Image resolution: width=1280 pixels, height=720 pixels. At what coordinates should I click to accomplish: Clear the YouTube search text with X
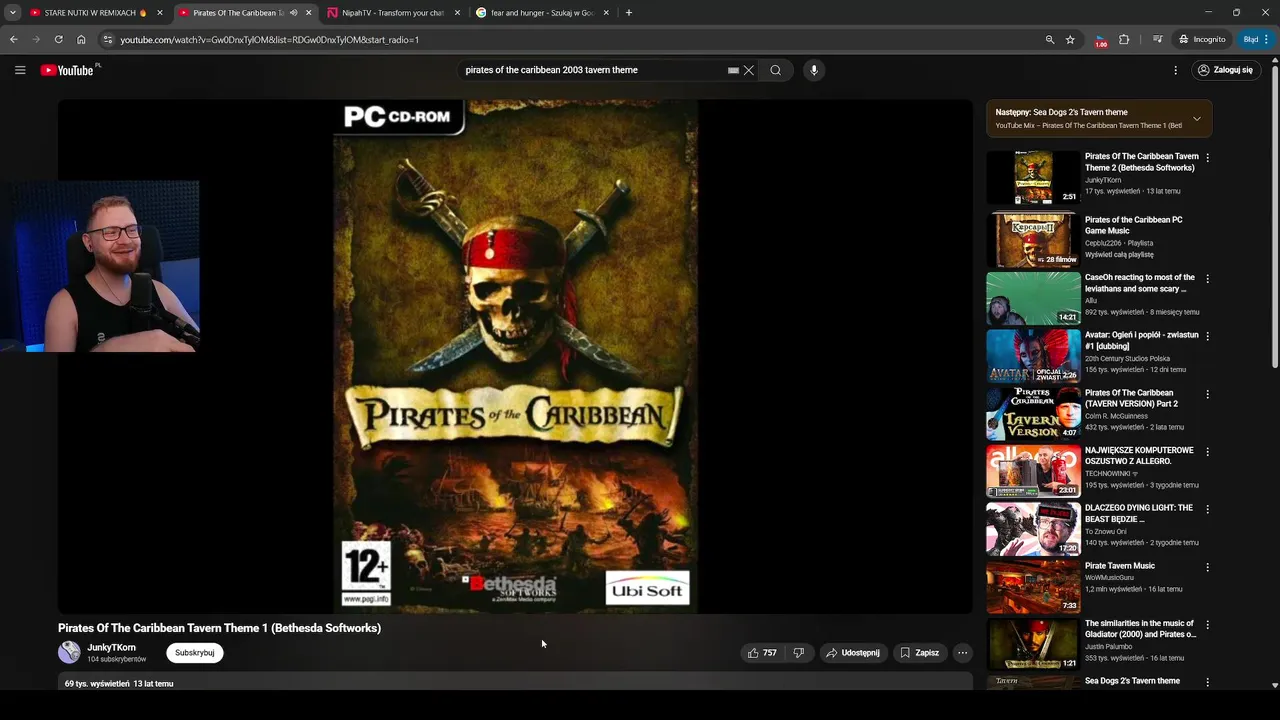[748, 70]
